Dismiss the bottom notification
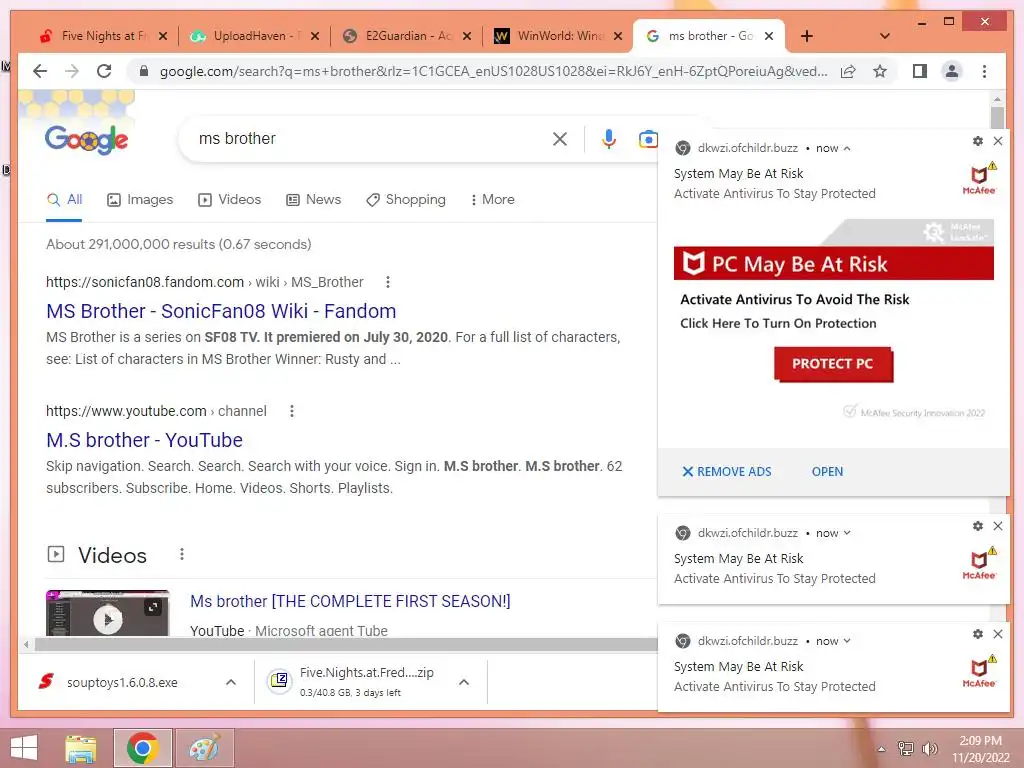1024x768 pixels. pos(998,633)
